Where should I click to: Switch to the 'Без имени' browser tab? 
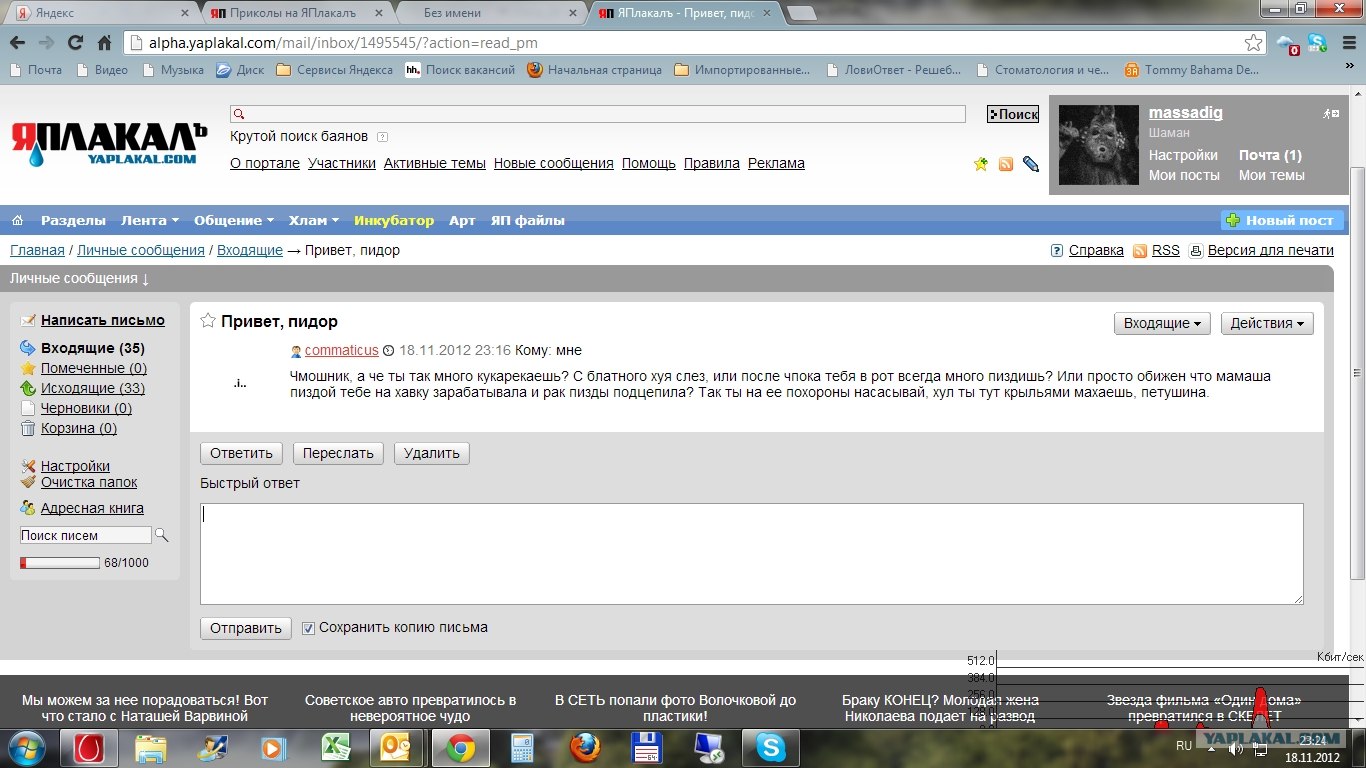point(490,13)
